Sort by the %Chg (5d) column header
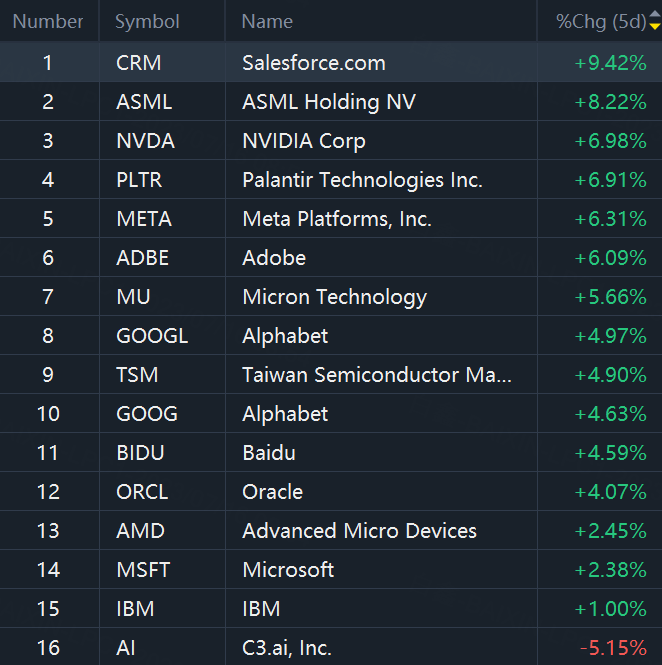Viewport: 662px width, 665px height. coord(600,21)
